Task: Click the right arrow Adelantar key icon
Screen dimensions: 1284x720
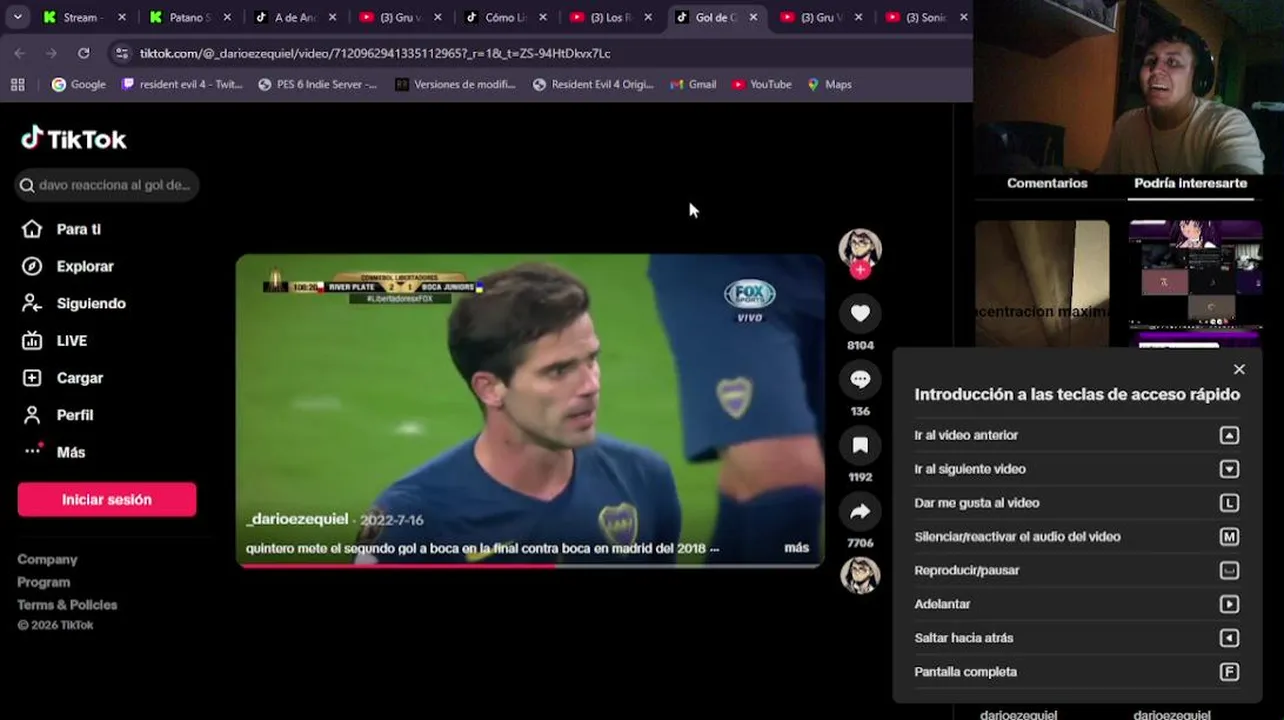Action: tap(1230, 604)
